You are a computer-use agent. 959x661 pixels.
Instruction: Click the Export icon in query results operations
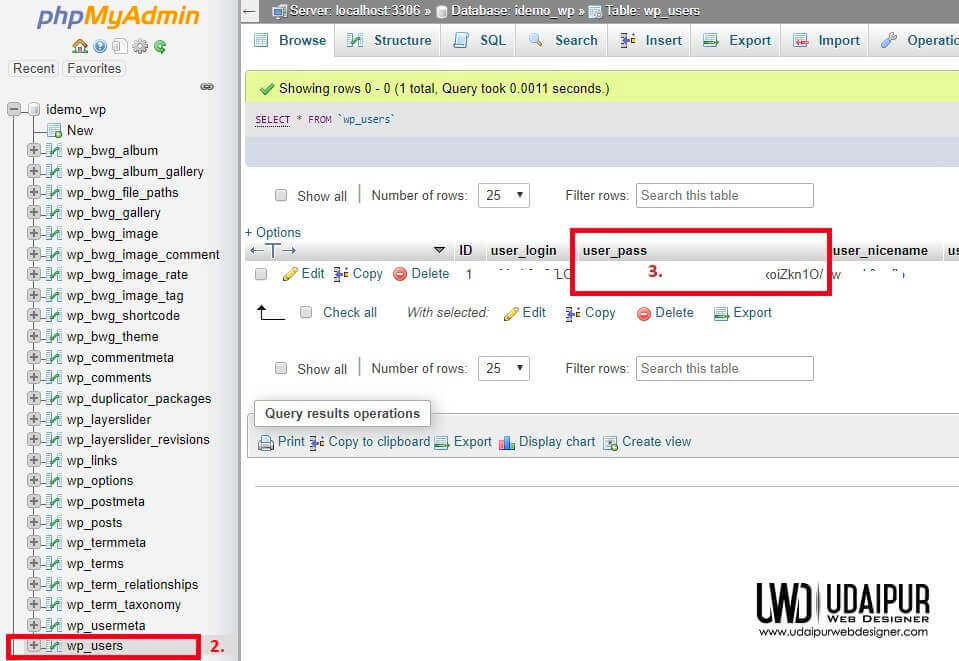pyautogui.click(x=442, y=442)
